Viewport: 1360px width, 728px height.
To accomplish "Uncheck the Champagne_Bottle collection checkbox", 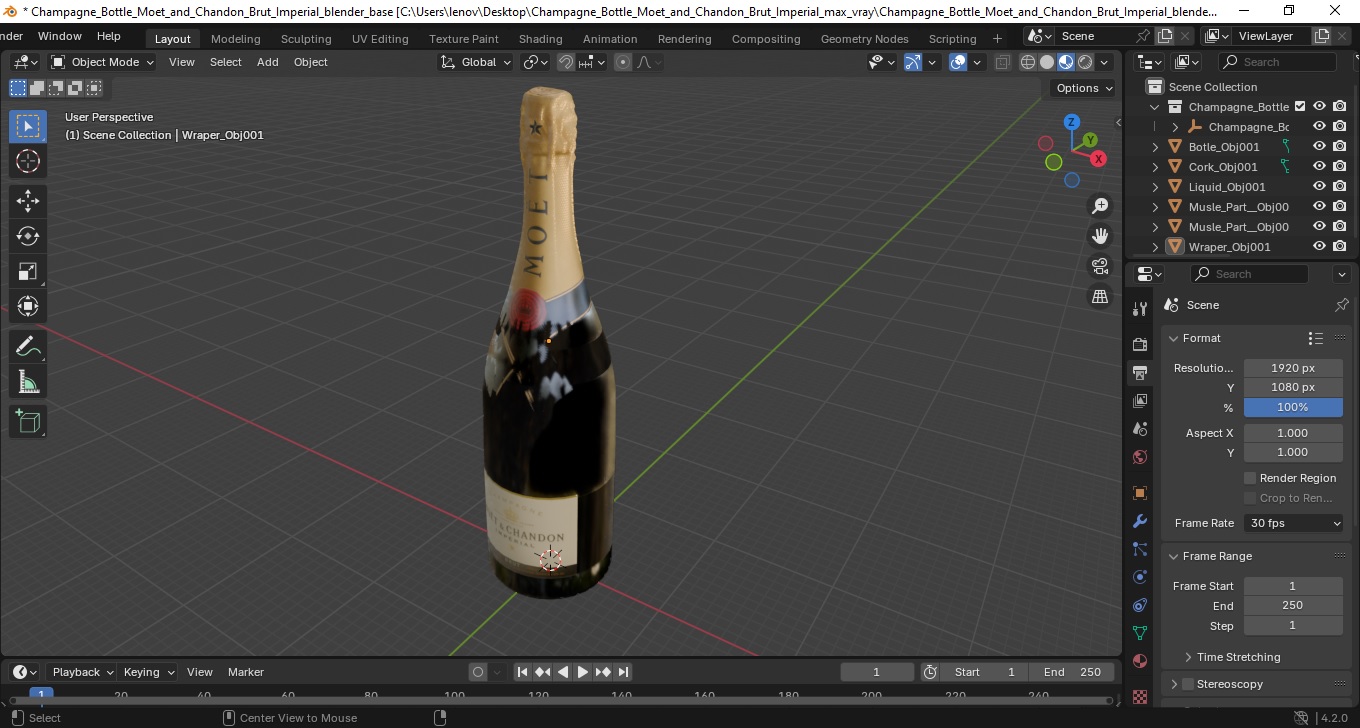I will (1300, 106).
